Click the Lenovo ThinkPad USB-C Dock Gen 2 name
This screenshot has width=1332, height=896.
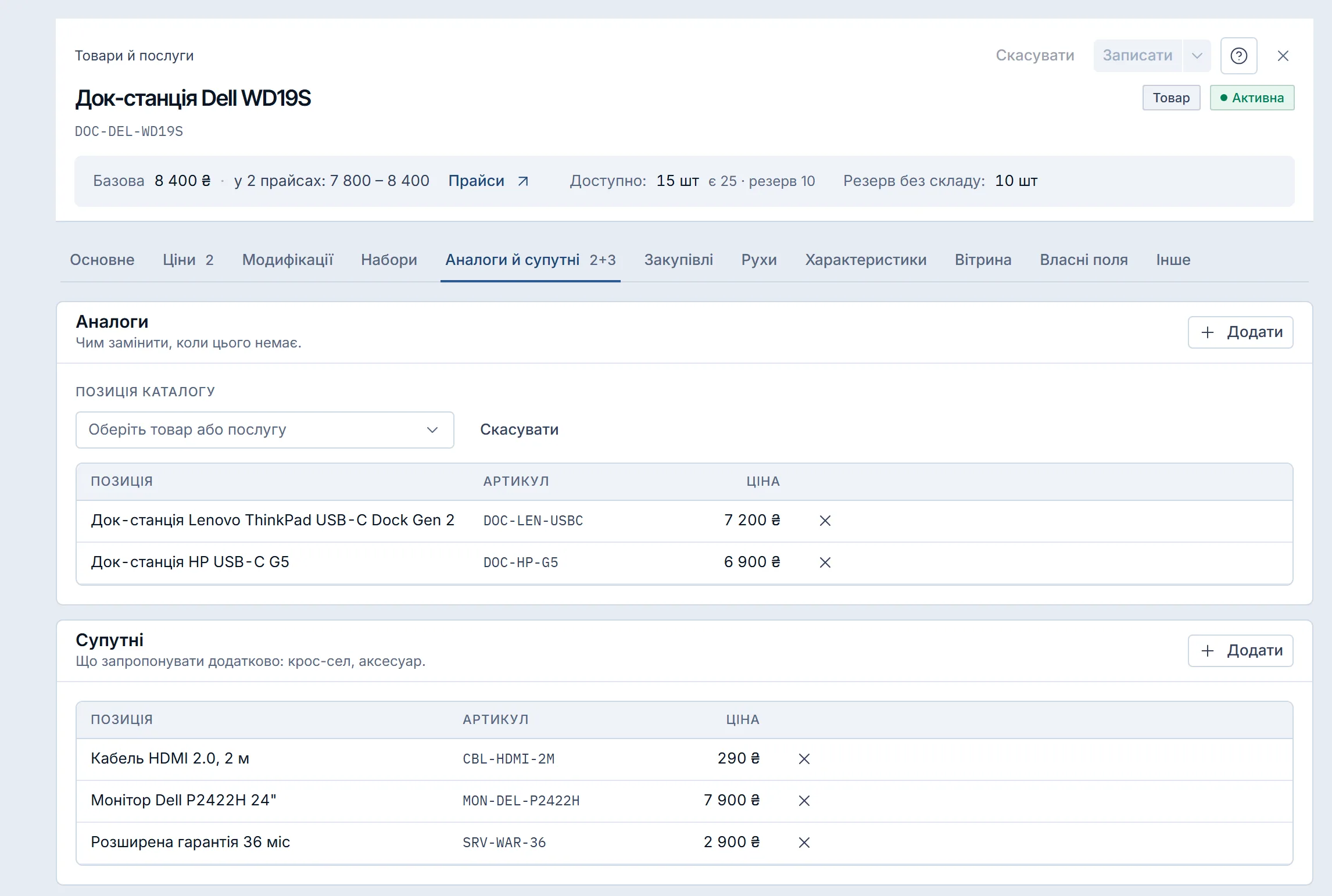pos(273,520)
